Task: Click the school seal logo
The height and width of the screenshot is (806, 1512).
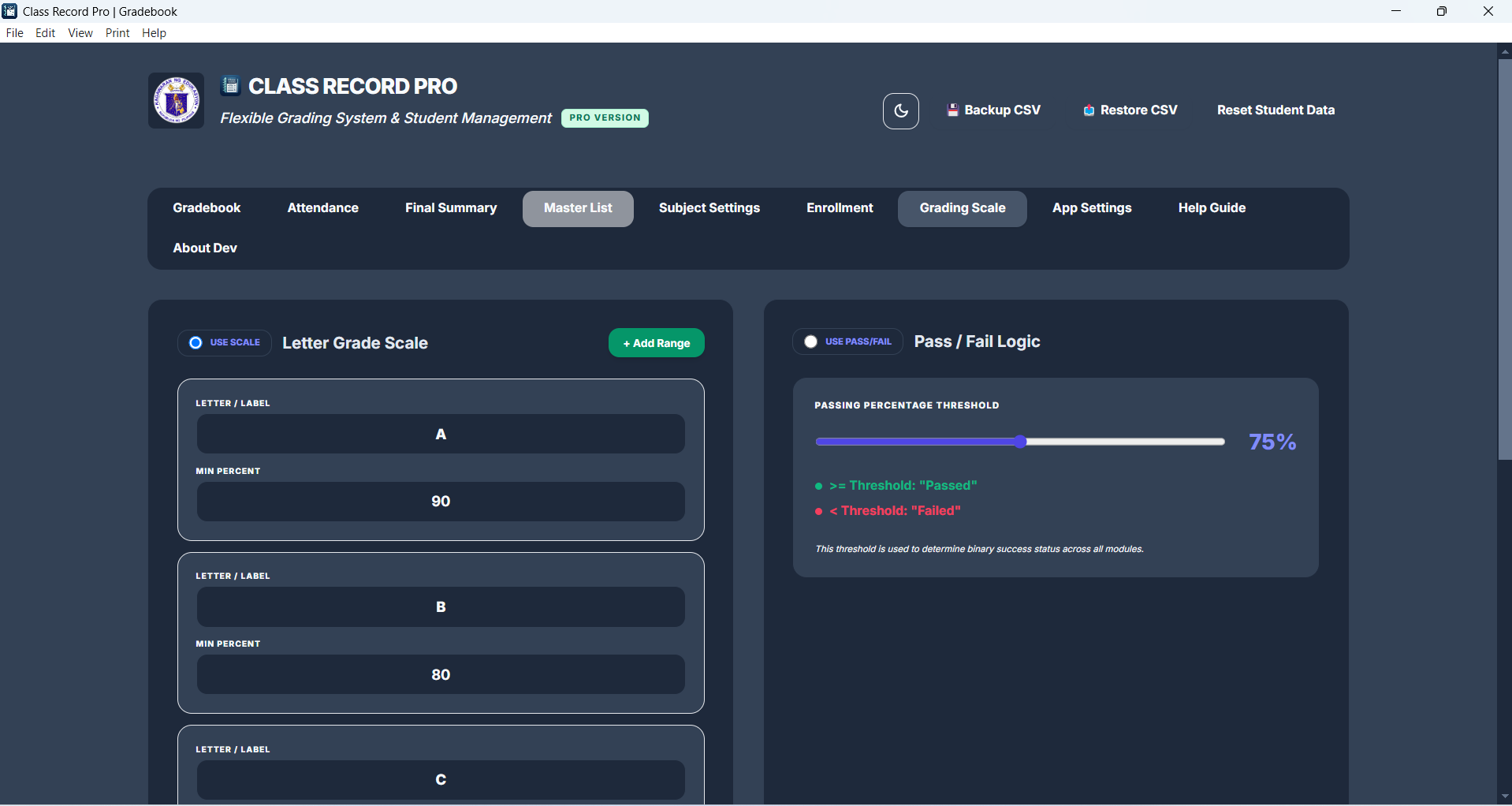Action: pos(177,101)
